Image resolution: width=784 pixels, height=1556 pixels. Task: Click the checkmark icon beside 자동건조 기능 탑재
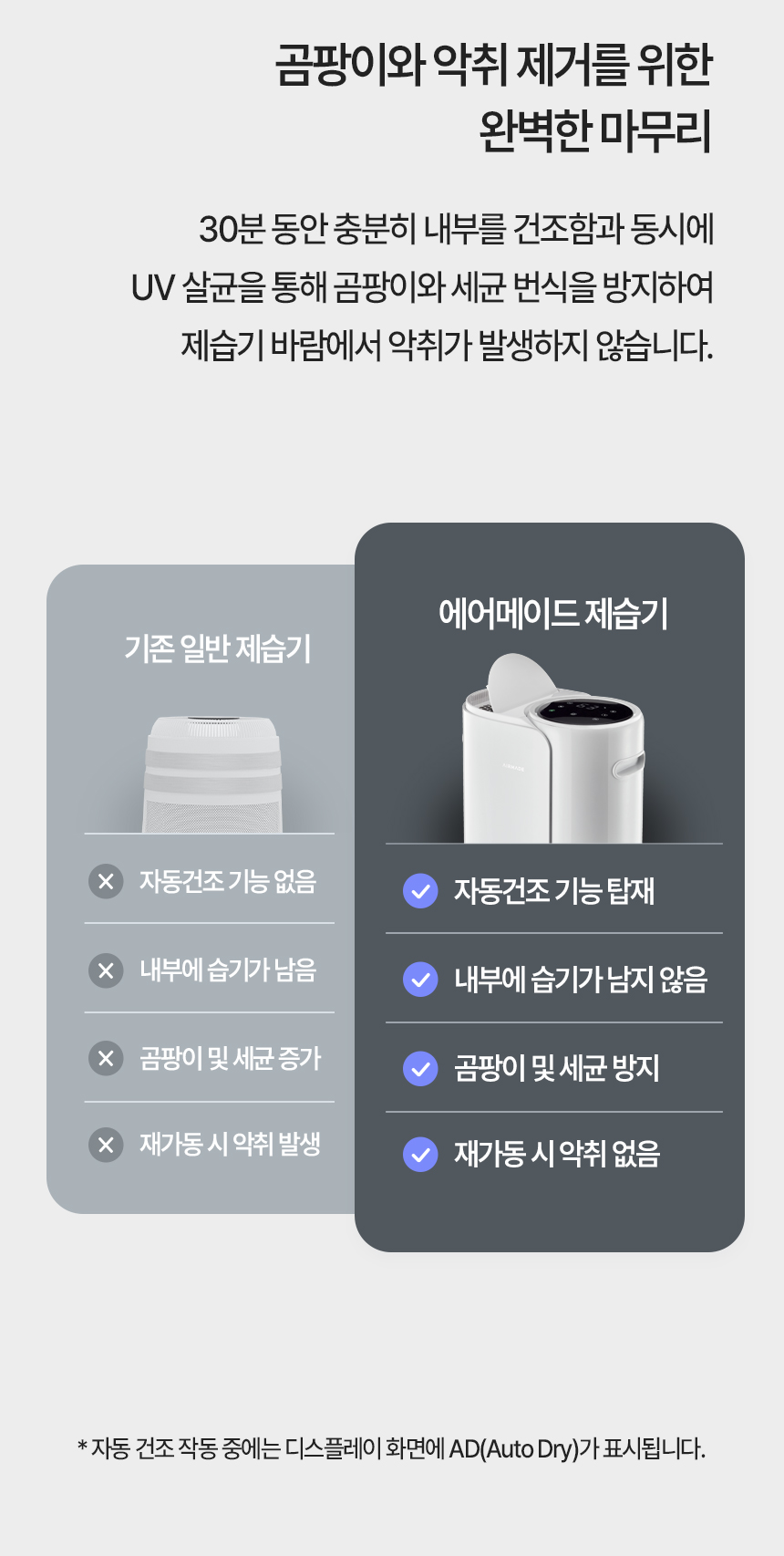pos(420,891)
